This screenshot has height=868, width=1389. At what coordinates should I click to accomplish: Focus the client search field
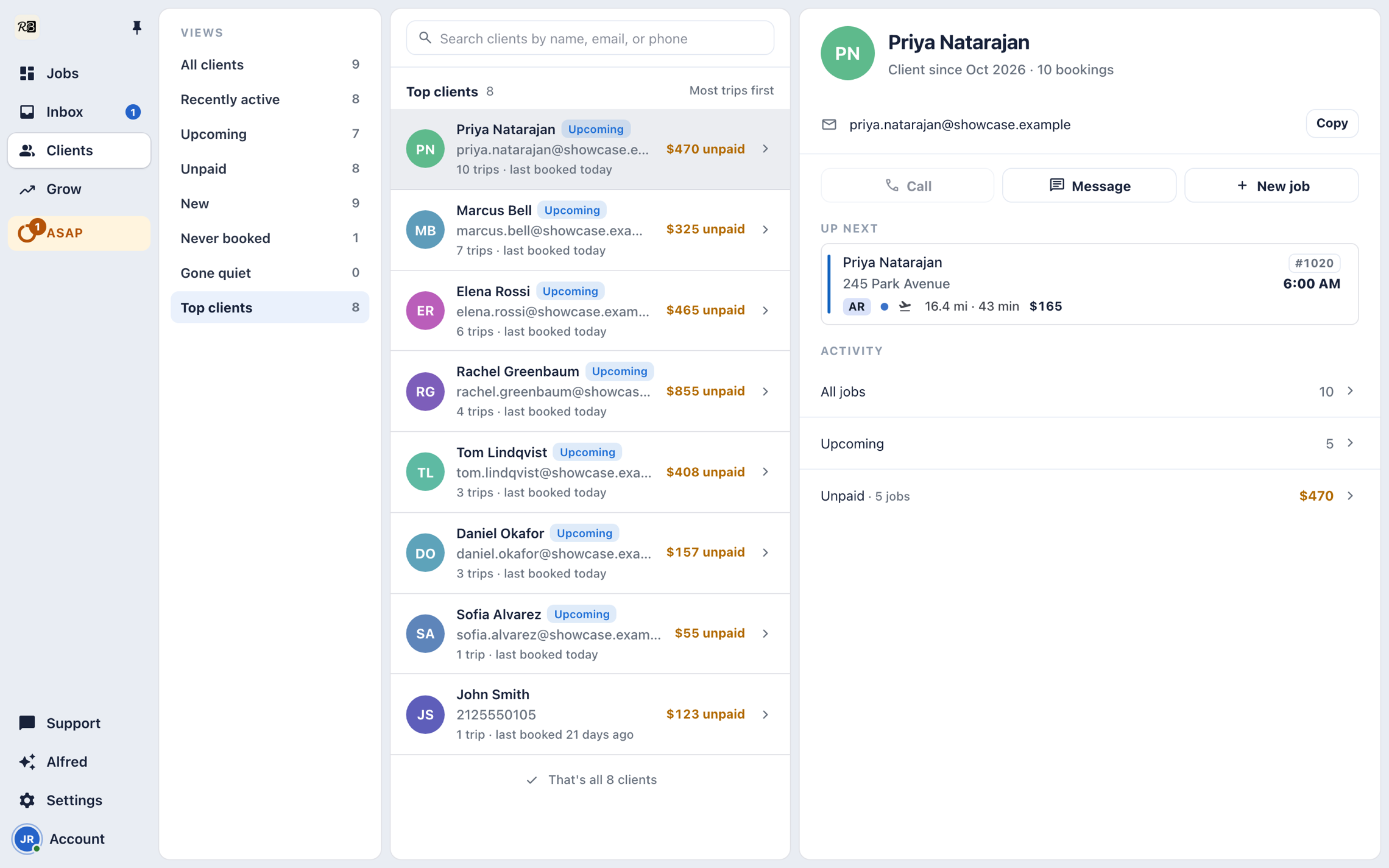click(x=590, y=38)
